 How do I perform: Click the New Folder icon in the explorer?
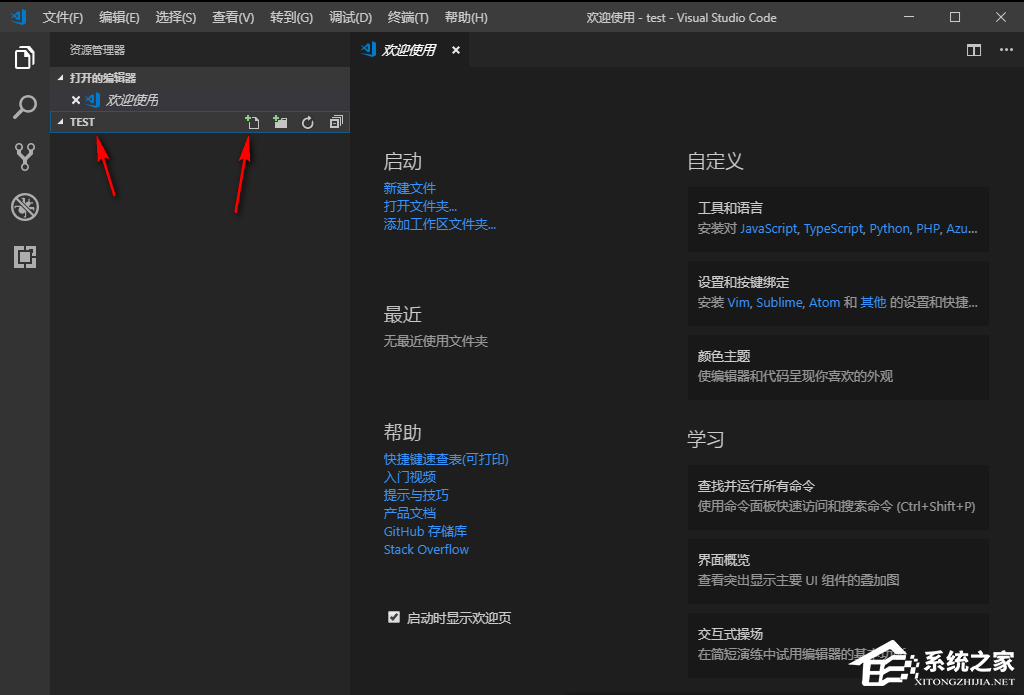click(280, 121)
